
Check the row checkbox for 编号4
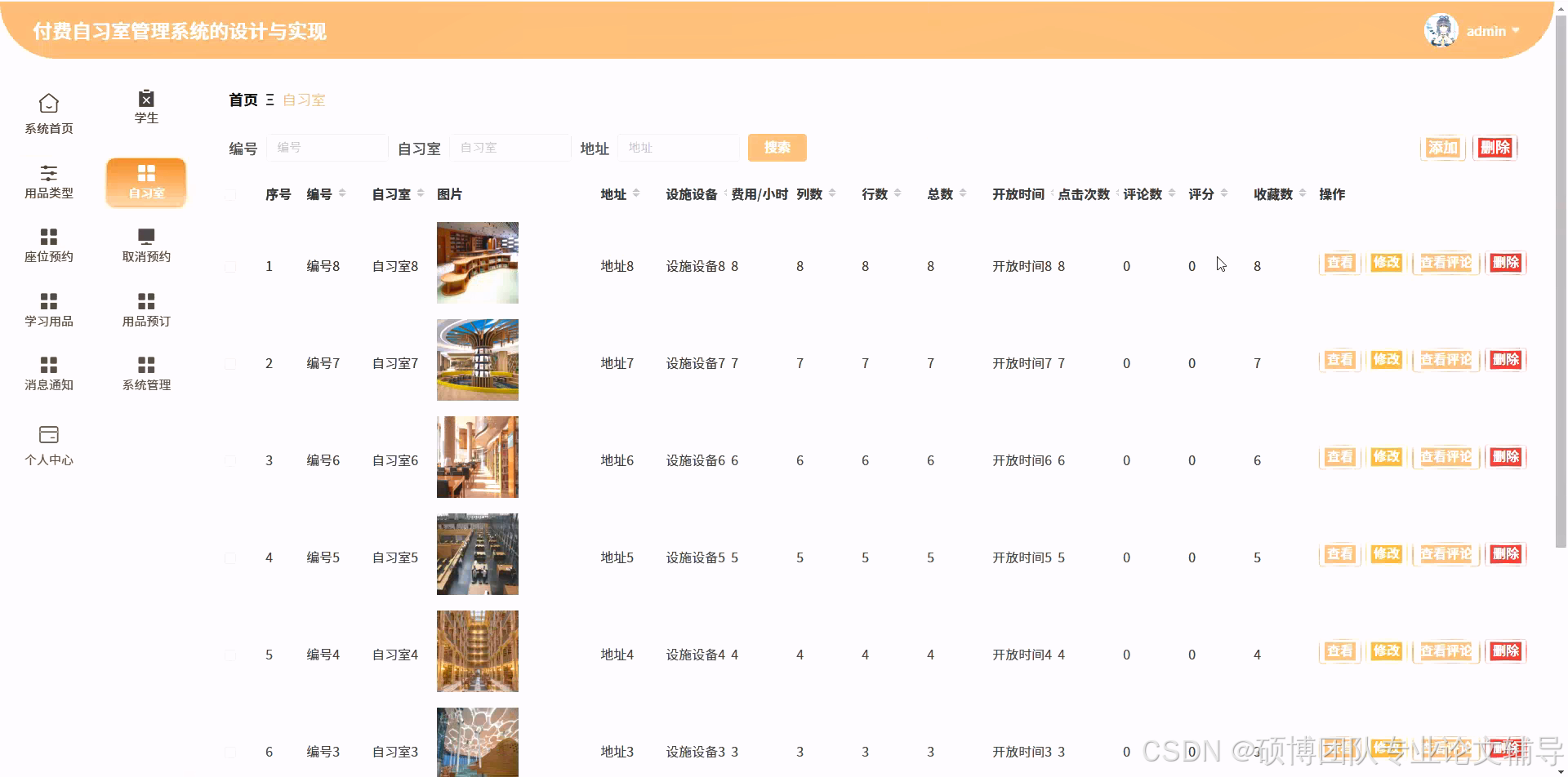(230, 655)
